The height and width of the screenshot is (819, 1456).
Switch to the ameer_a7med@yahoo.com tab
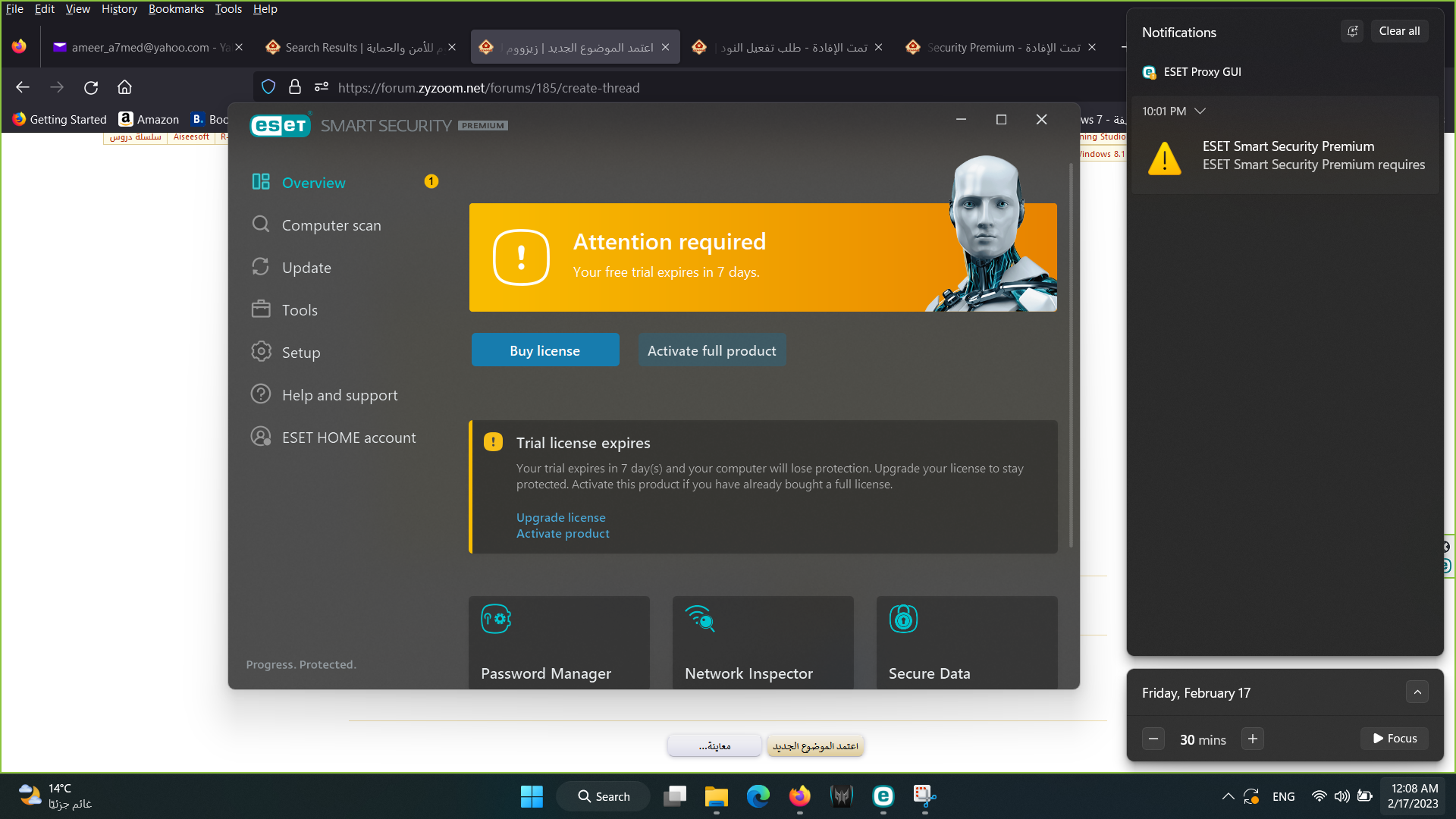point(141,47)
